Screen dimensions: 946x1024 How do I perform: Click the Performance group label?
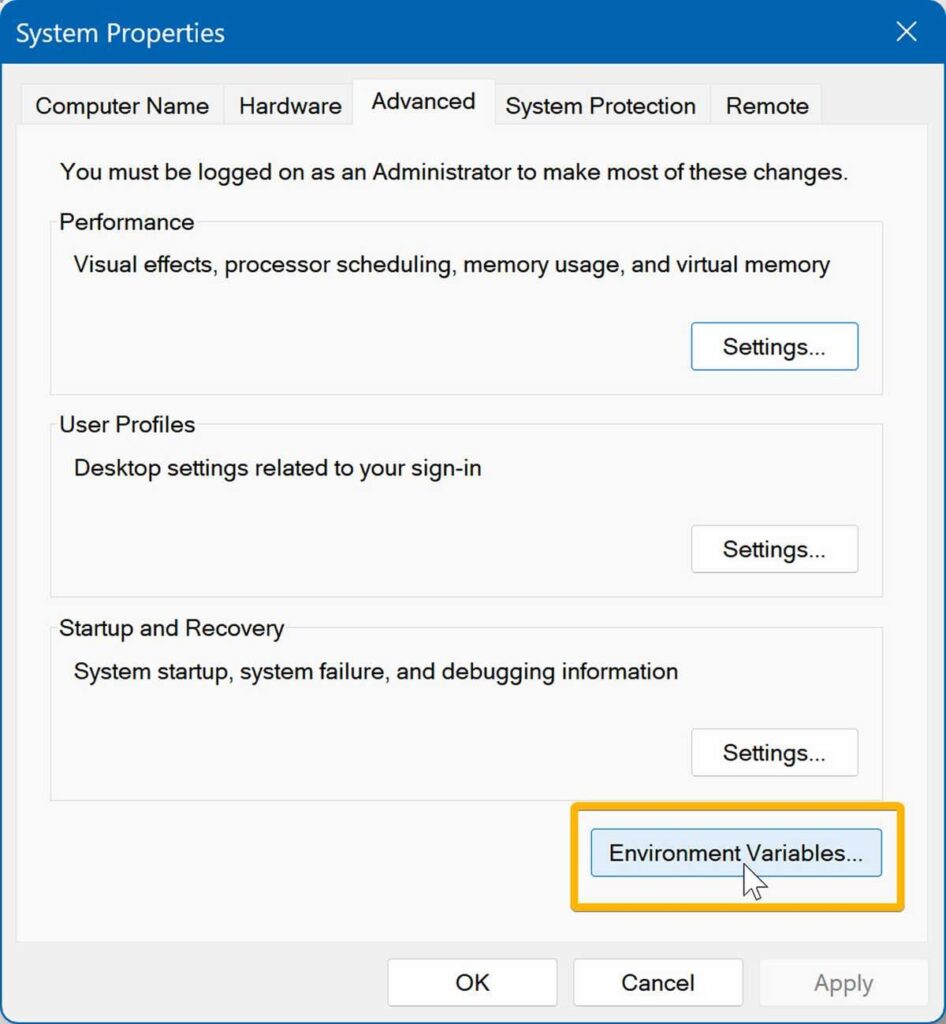pyautogui.click(x=127, y=222)
